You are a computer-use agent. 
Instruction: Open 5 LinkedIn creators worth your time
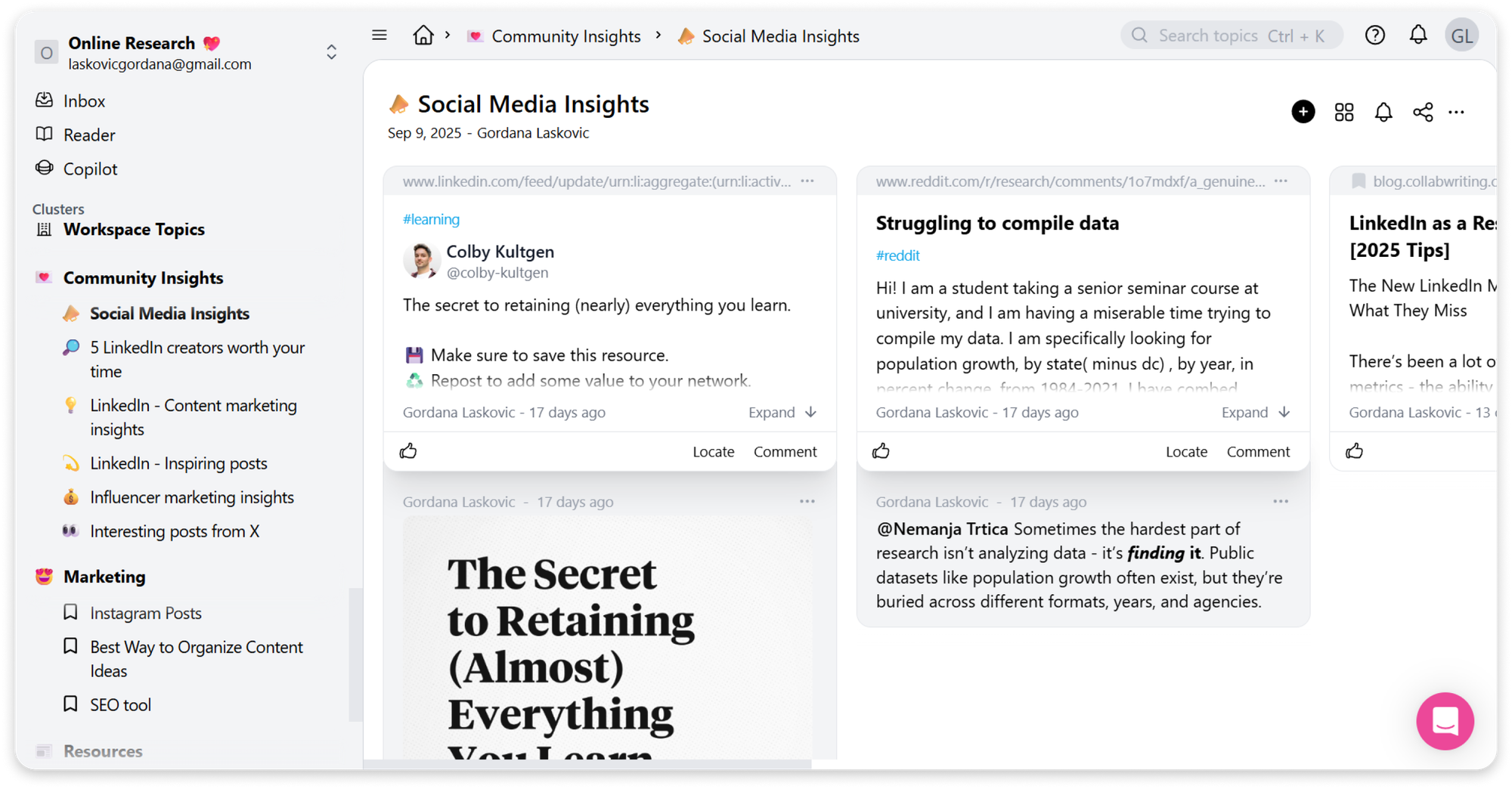(x=197, y=359)
